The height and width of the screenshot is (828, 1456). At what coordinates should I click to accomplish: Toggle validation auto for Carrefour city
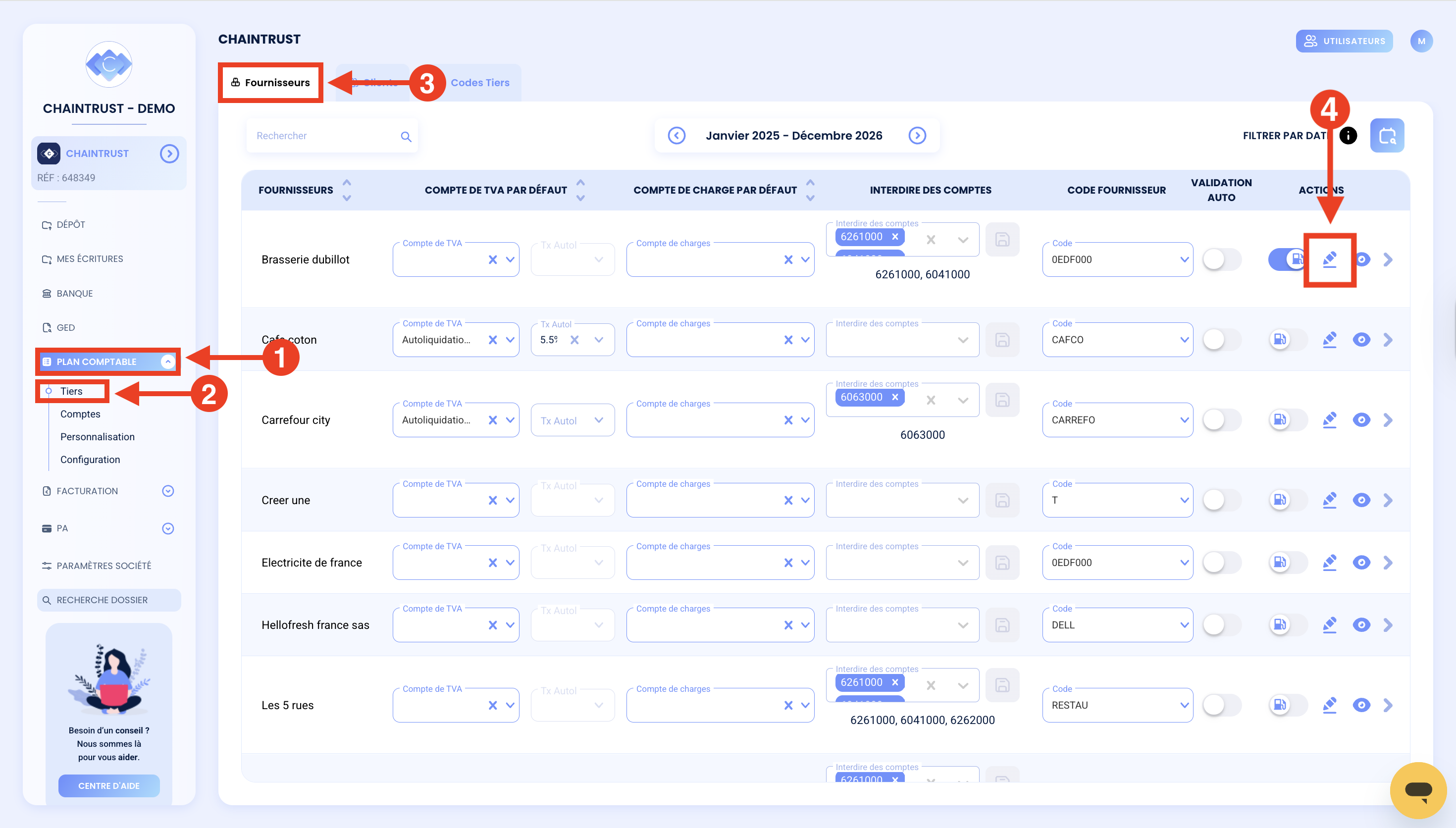click(x=1221, y=419)
